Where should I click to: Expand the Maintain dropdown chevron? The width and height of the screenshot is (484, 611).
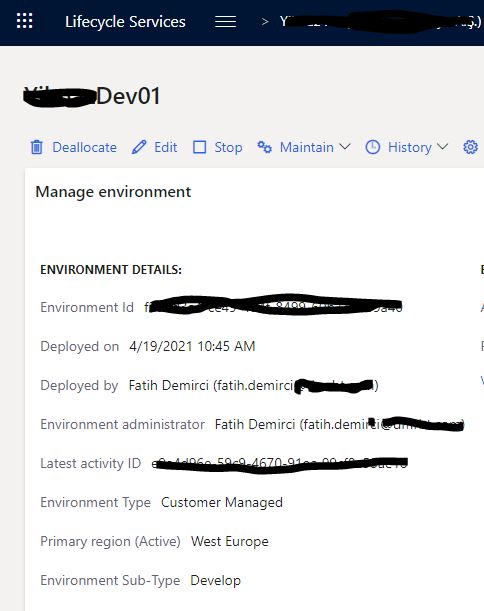point(345,147)
